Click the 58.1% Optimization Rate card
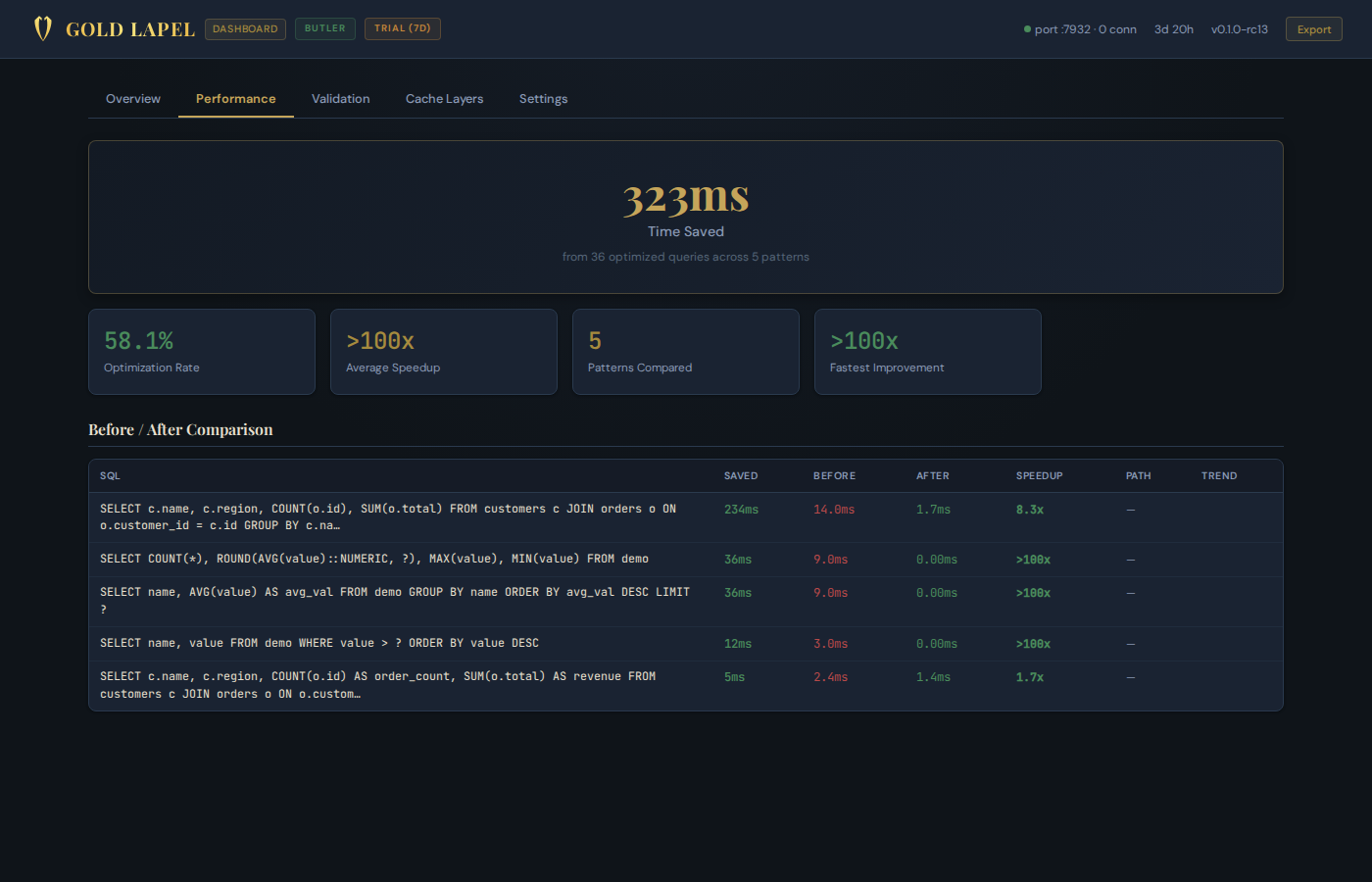This screenshot has width=1372, height=882. click(x=202, y=351)
